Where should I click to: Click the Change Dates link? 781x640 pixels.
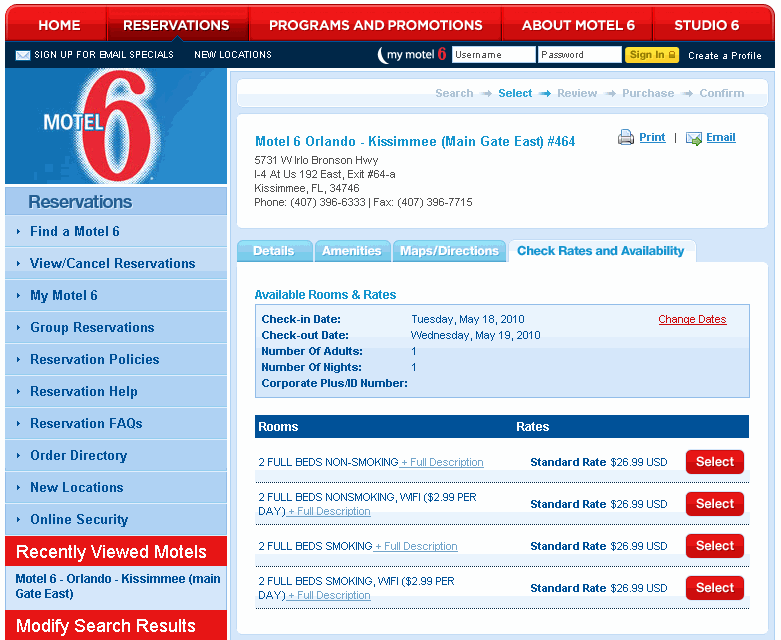692,320
